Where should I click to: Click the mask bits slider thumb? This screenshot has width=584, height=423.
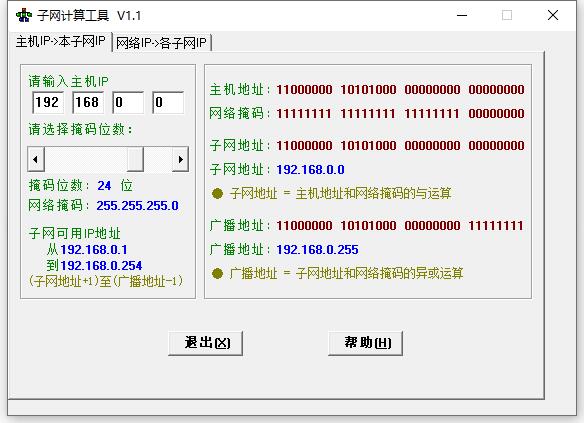(x=135, y=159)
